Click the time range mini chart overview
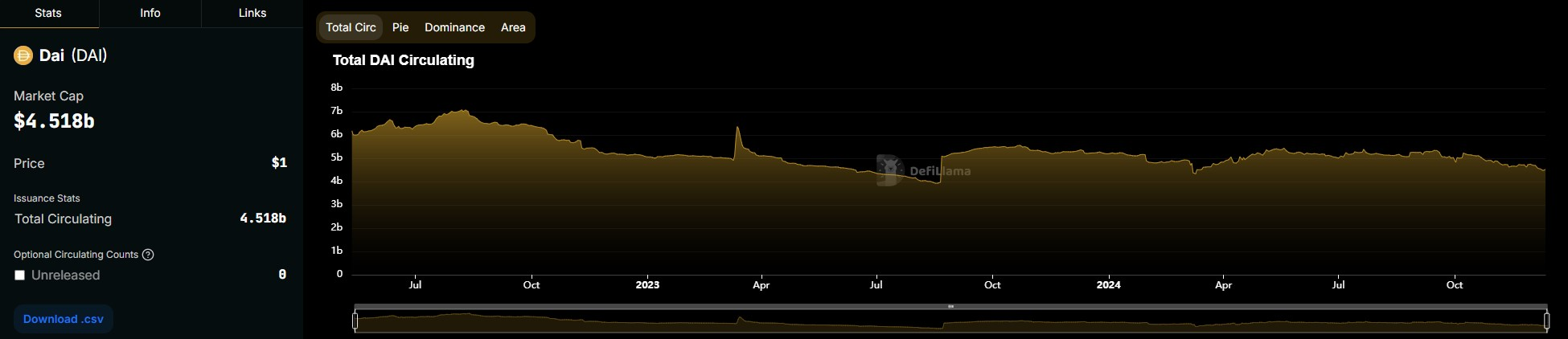 pos(950,321)
